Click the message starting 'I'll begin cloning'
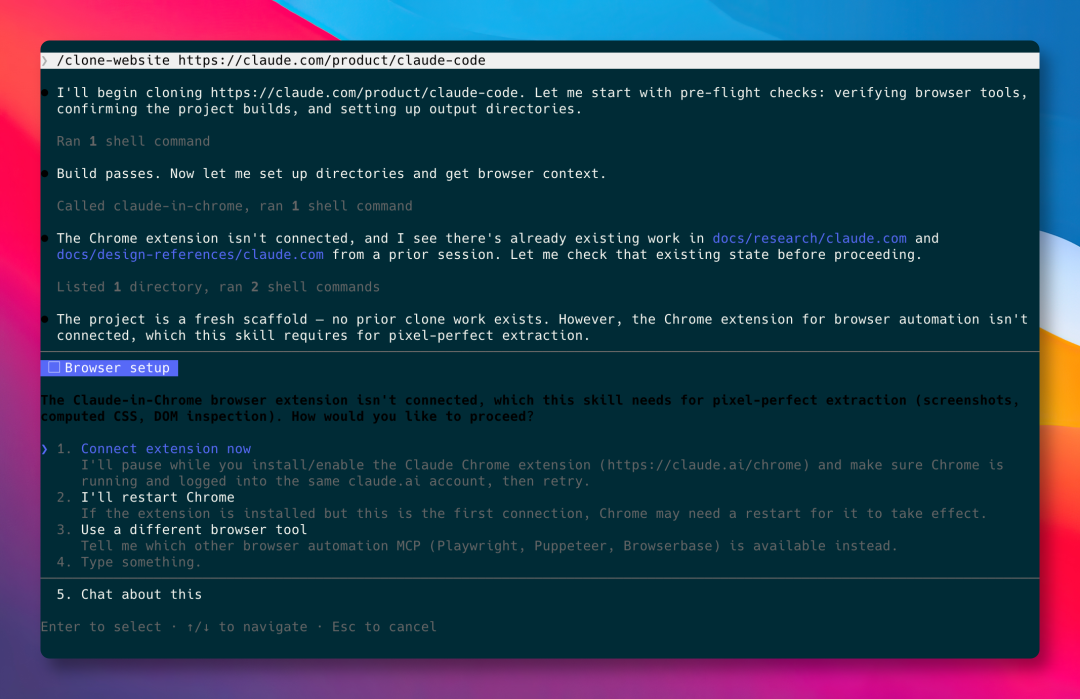This screenshot has width=1080, height=699. (542, 101)
